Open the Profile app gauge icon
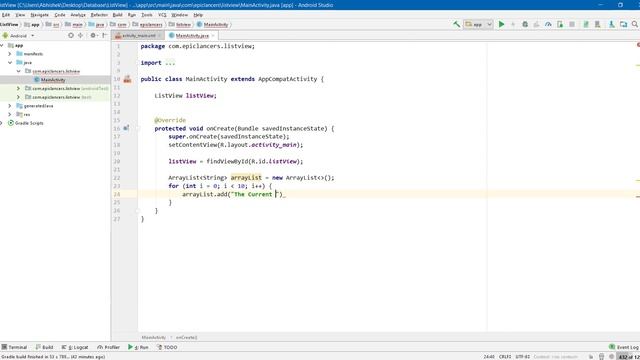Screen dimensions: 640x360 [x=548, y=24]
